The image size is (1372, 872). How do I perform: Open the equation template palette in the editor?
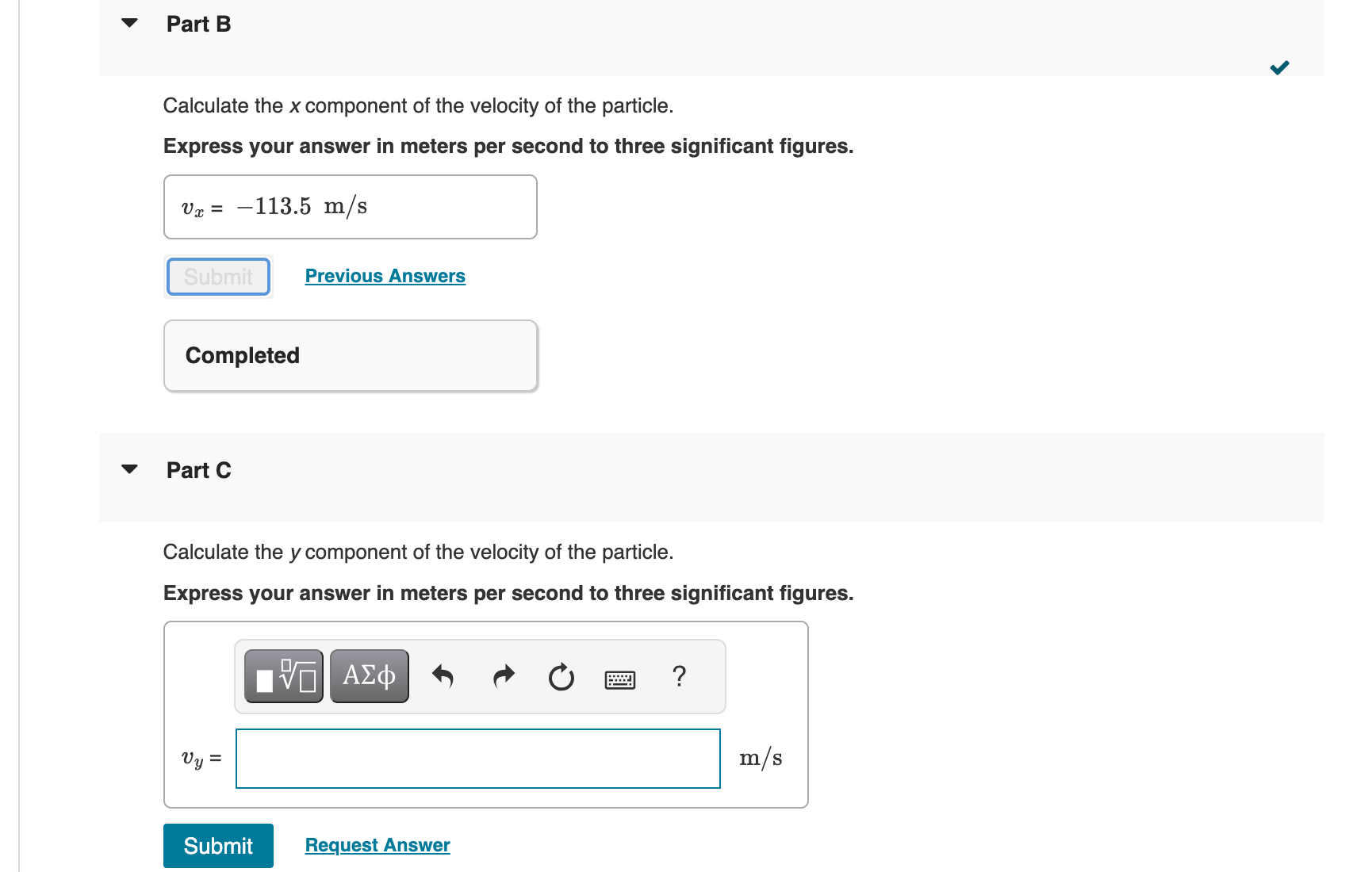point(283,675)
